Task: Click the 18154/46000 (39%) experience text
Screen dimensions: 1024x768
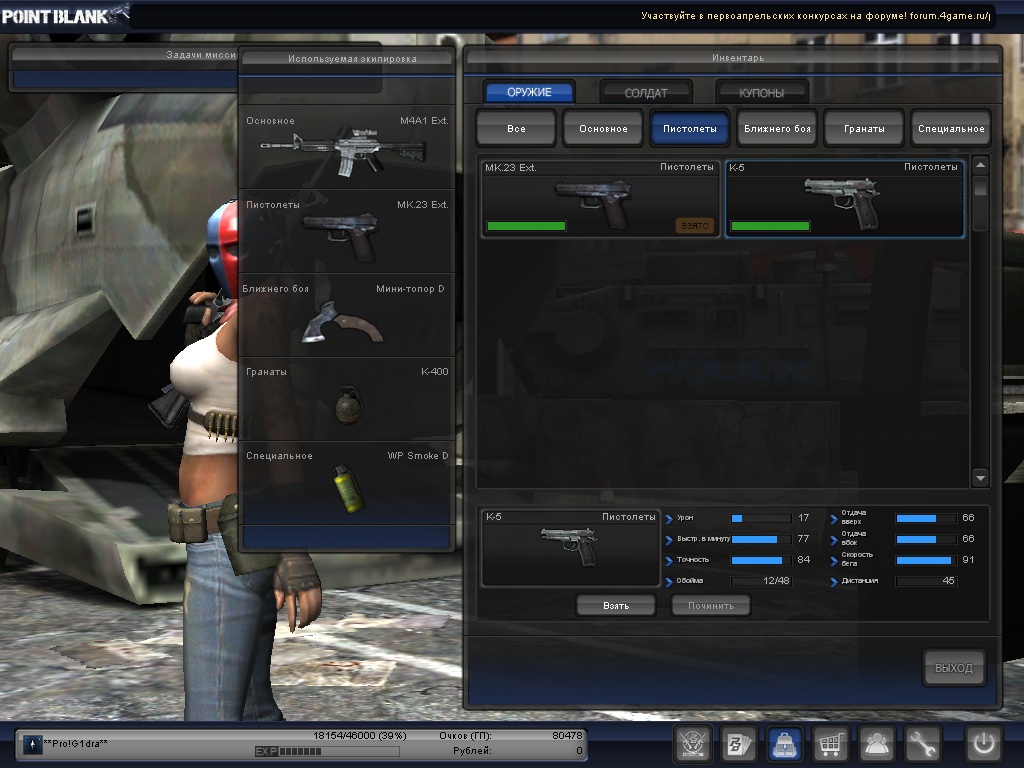Action: coord(359,735)
